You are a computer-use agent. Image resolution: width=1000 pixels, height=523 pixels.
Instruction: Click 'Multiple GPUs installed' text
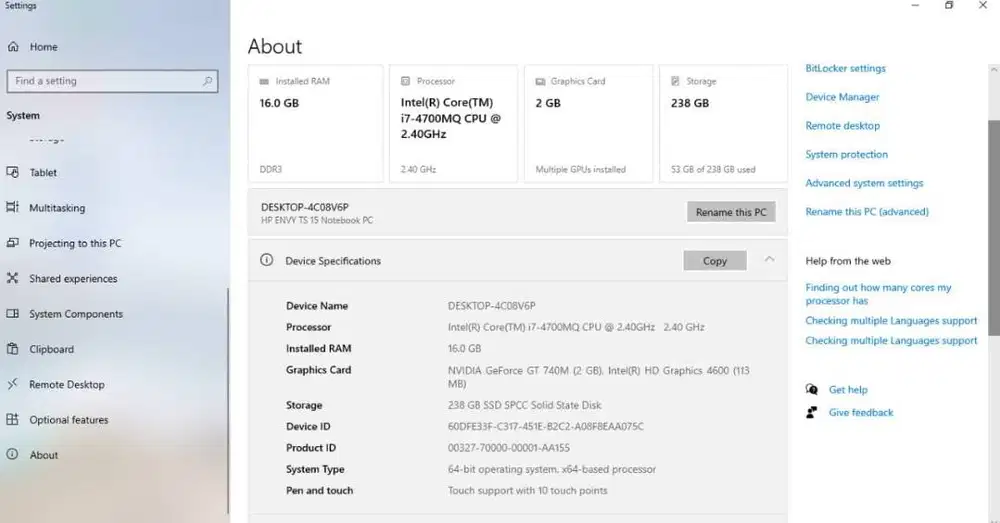pyautogui.click(x=580, y=170)
